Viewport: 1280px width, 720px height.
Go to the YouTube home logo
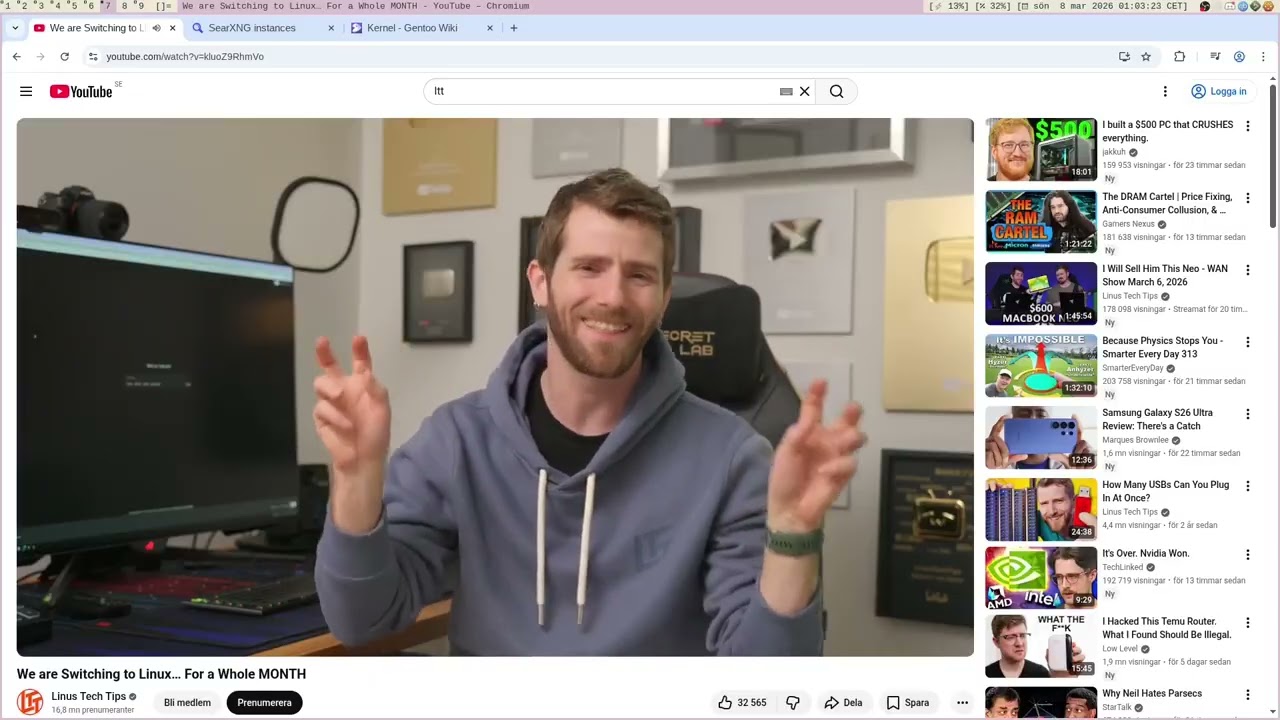point(81,91)
